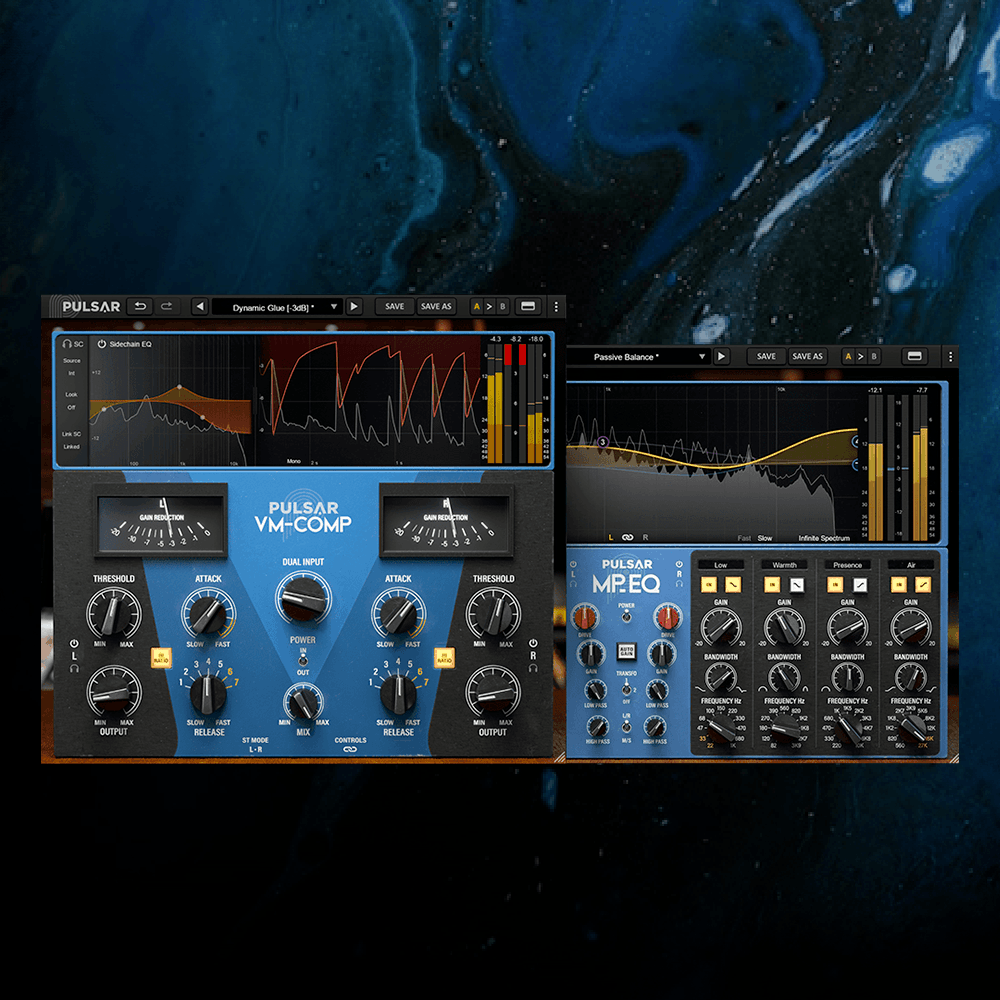Image resolution: width=1000 pixels, height=1000 pixels.
Task: Toggle the Sidechain EQ power button
Action: point(101,344)
